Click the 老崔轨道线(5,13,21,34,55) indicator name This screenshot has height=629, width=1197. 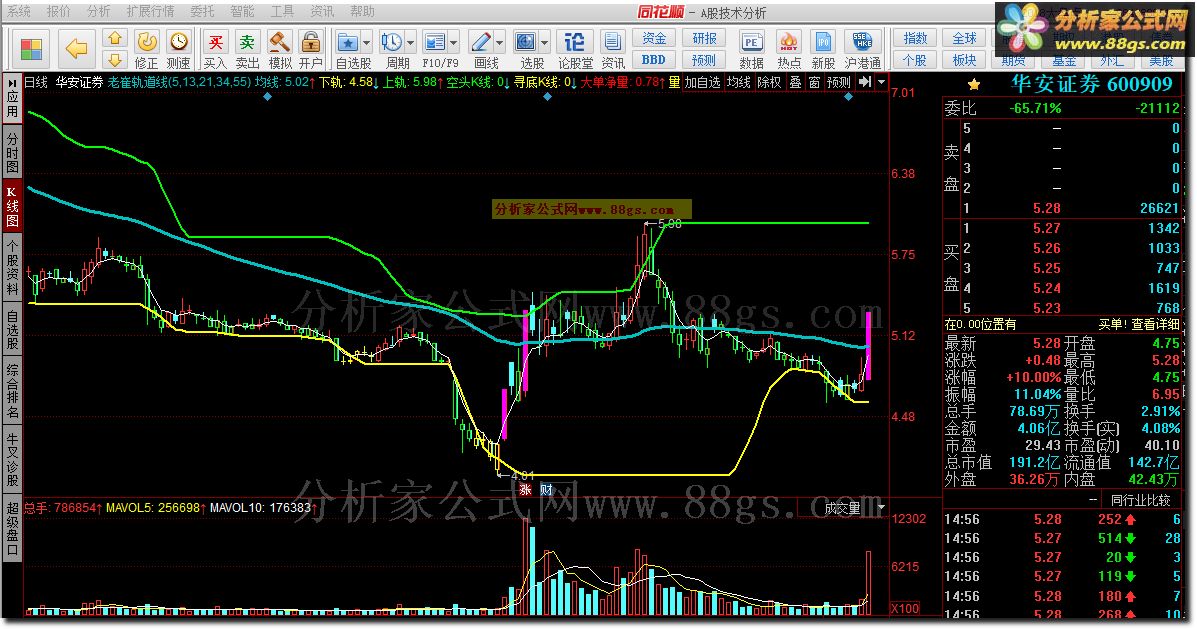(179, 82)
